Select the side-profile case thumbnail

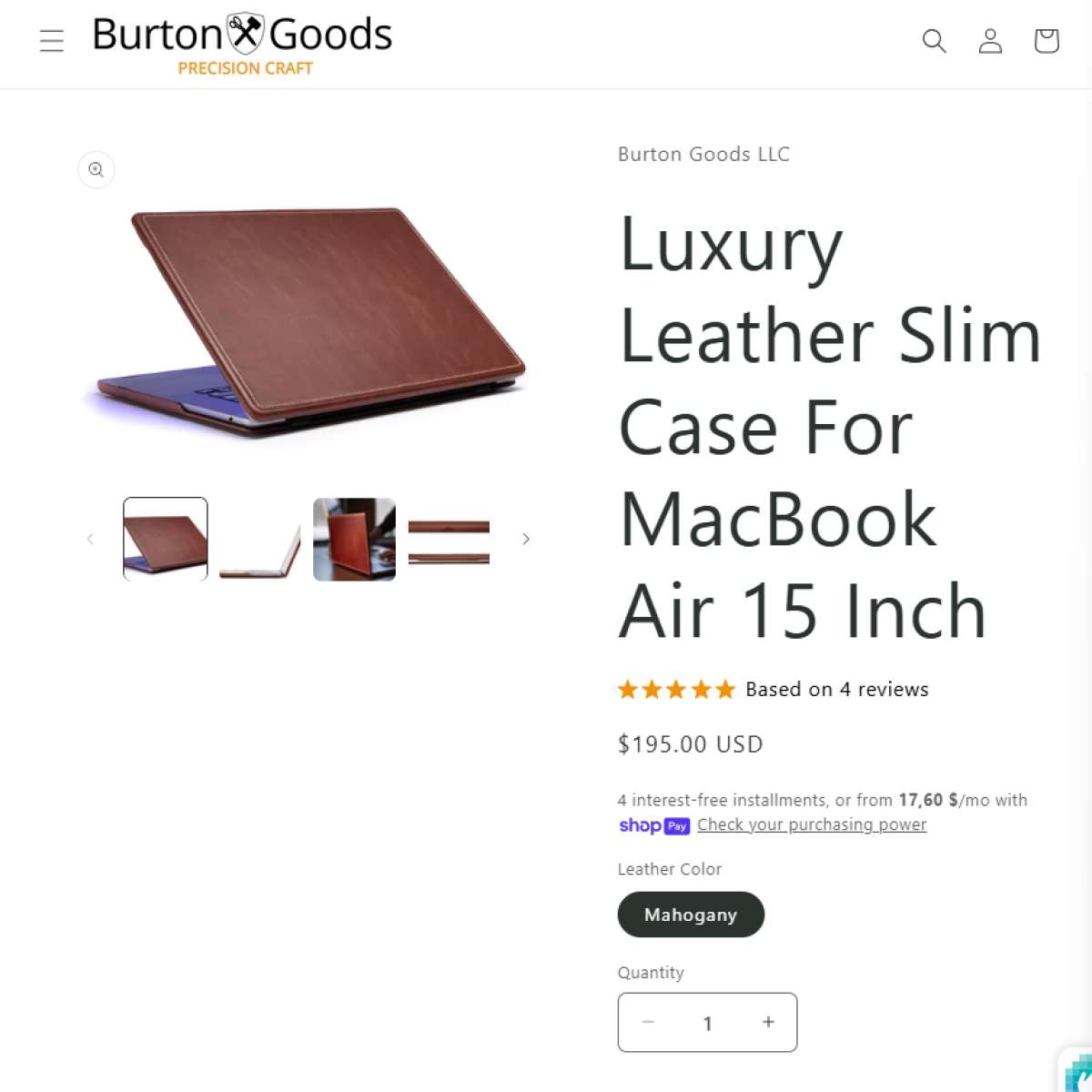coord(260,539)
